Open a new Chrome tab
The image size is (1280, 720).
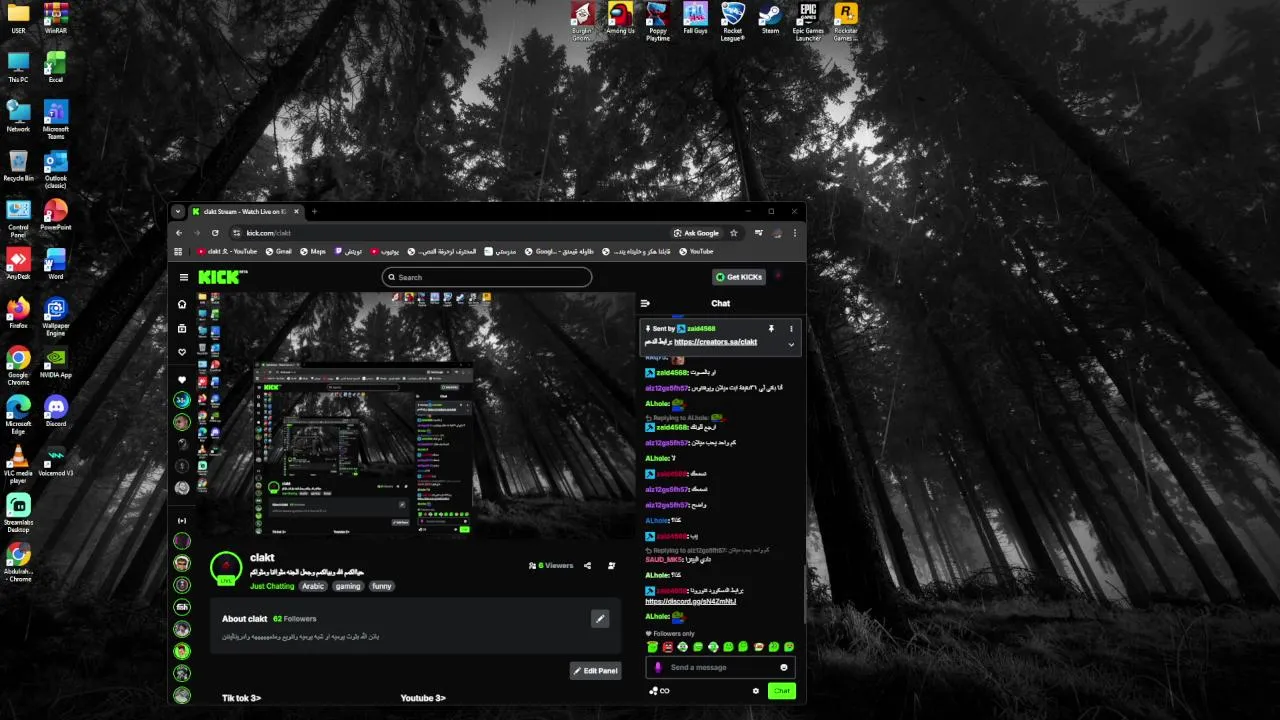[314, 211]
